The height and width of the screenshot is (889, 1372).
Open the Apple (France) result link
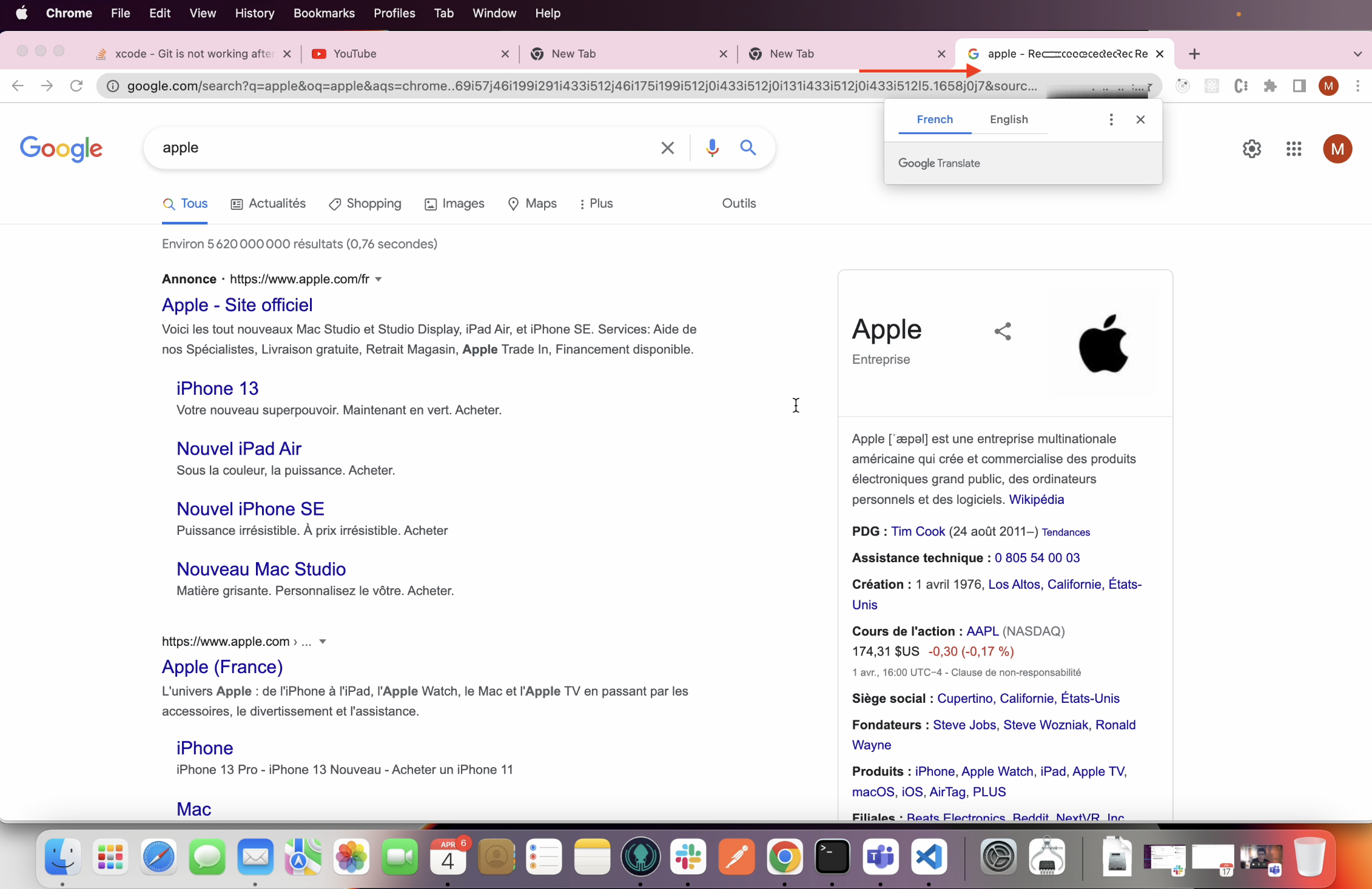coord(222,666)
